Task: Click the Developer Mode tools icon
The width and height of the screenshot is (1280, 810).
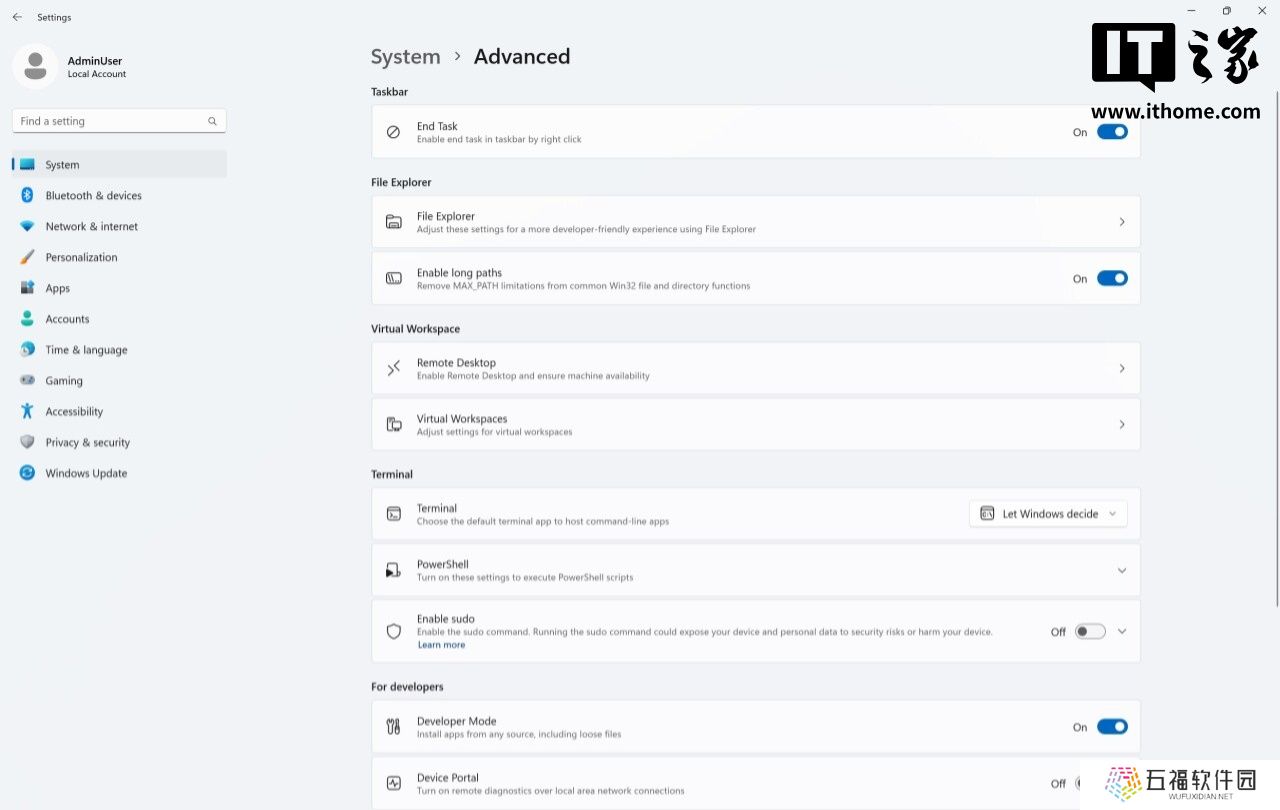Action: [x=394, y=727]
